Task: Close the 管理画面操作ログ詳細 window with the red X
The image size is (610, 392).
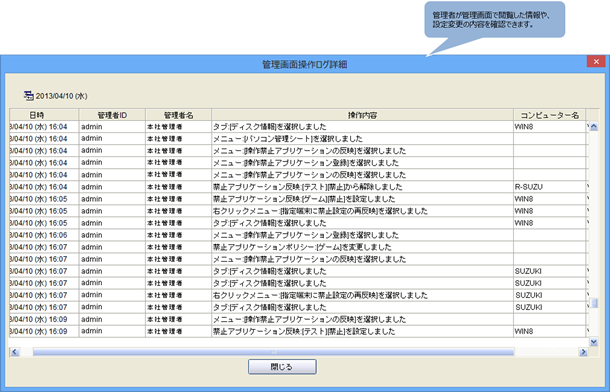Action: [x=596, y=61]
